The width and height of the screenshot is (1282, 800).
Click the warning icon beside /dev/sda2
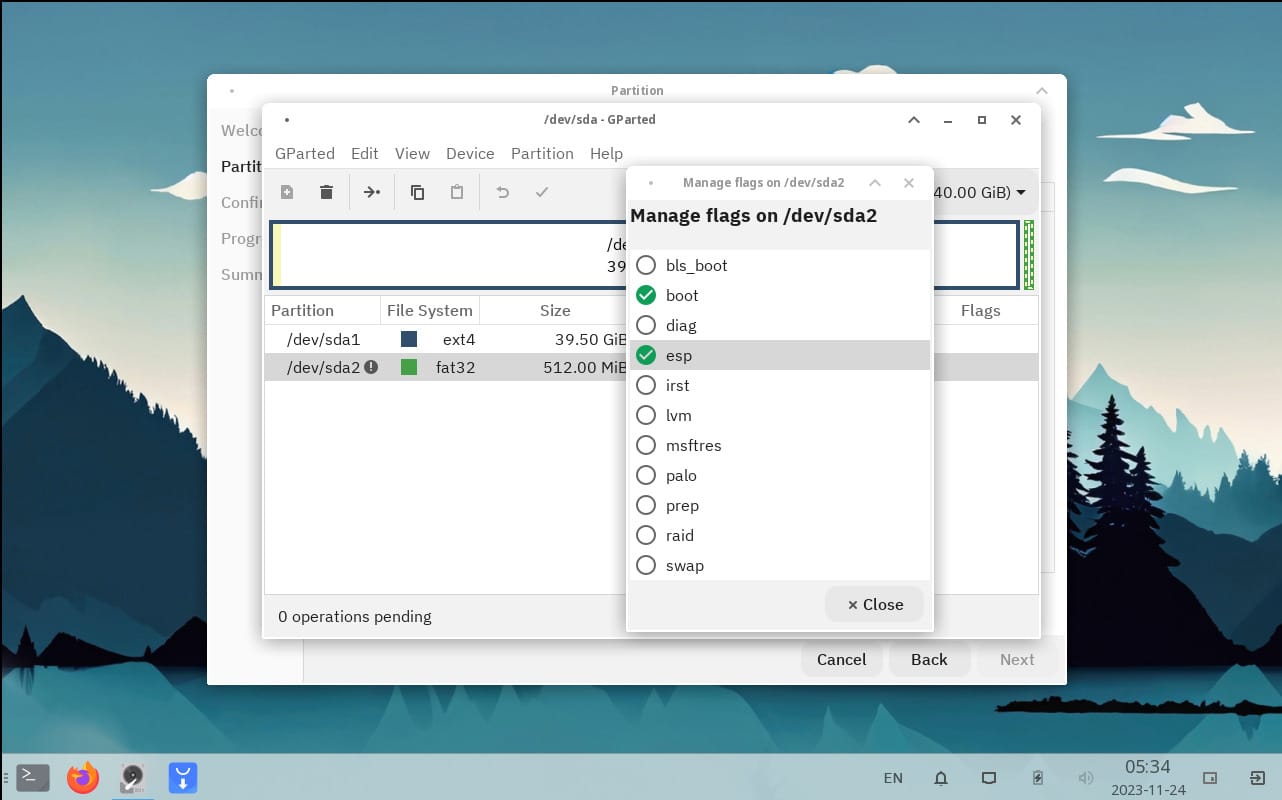(x=369, y=367)
